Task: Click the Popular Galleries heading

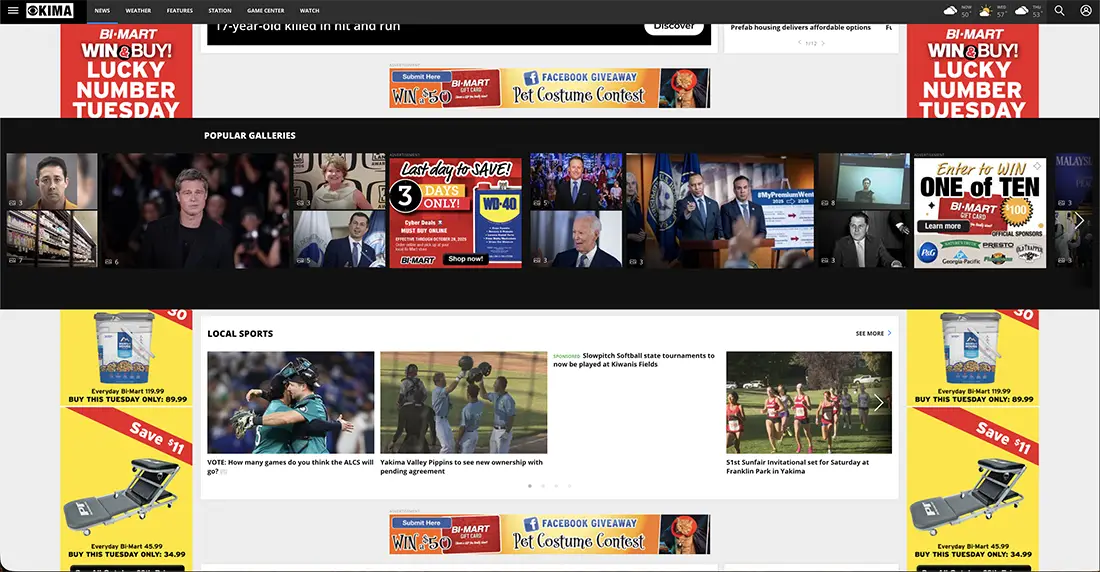Action: tap(250, 135)
